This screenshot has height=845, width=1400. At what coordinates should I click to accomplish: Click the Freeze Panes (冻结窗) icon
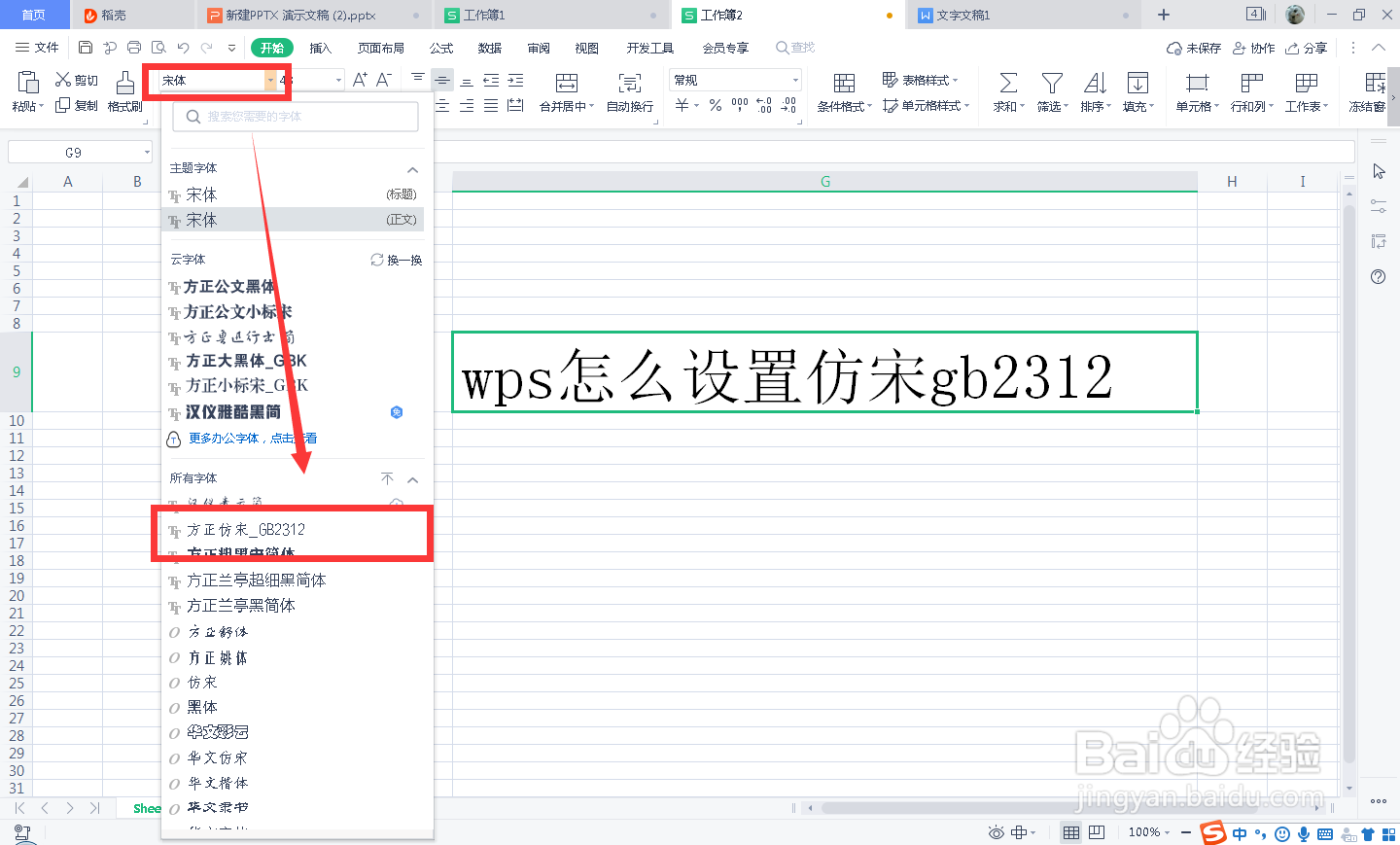coord(1375,84)
